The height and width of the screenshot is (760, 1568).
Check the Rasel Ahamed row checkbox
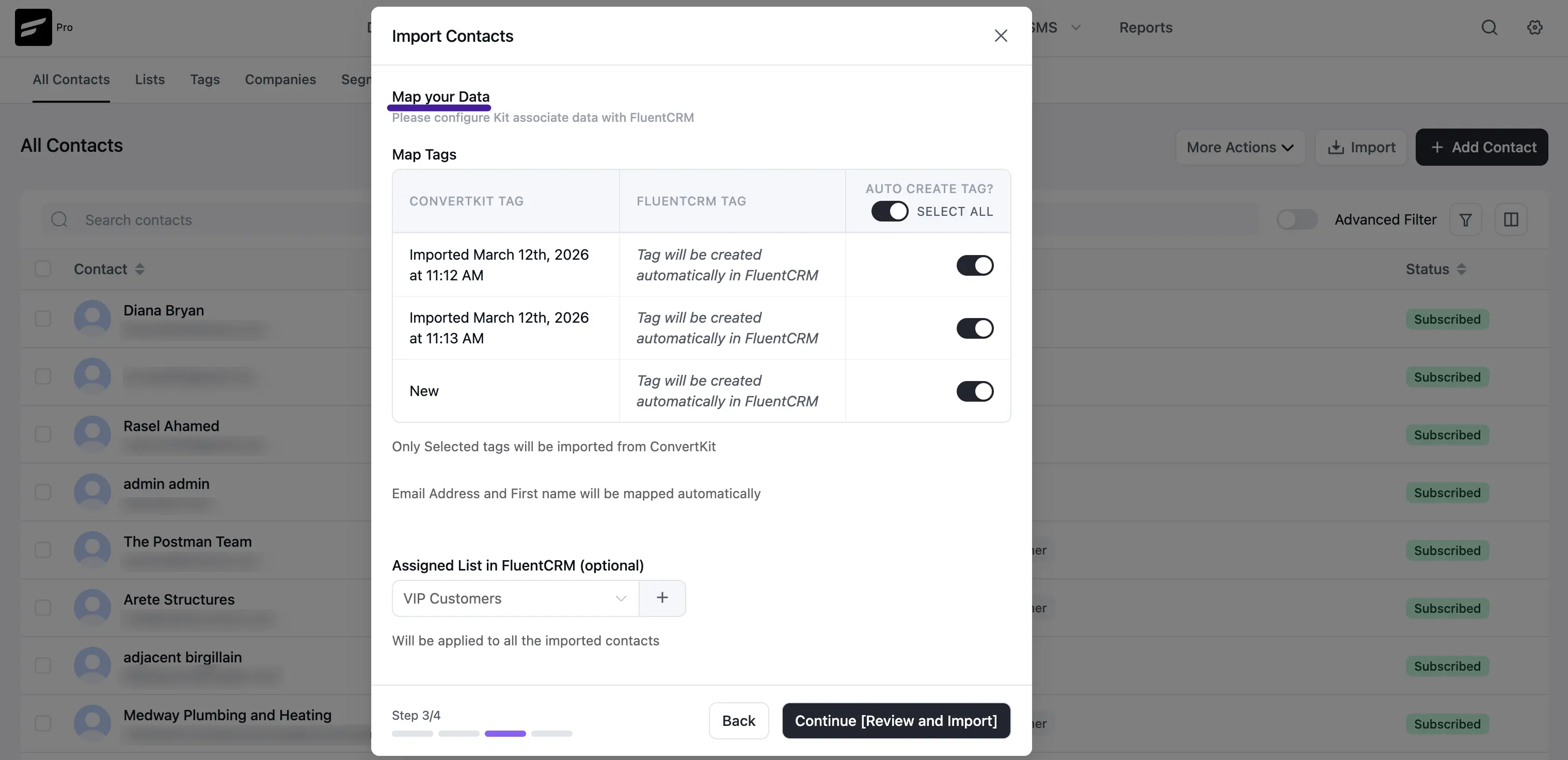43,434
